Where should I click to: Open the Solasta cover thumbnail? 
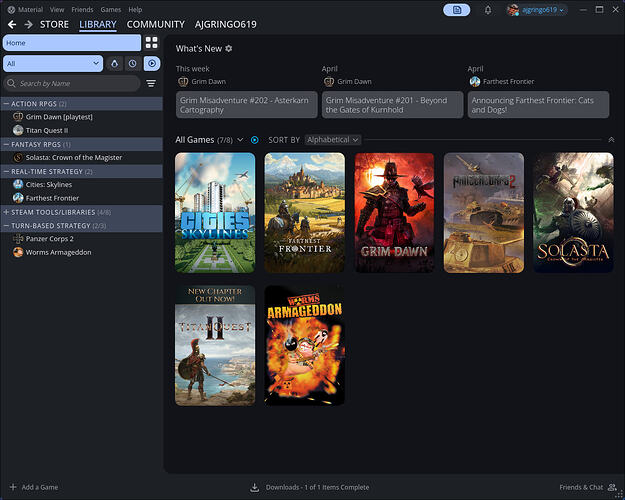(574, 213)
